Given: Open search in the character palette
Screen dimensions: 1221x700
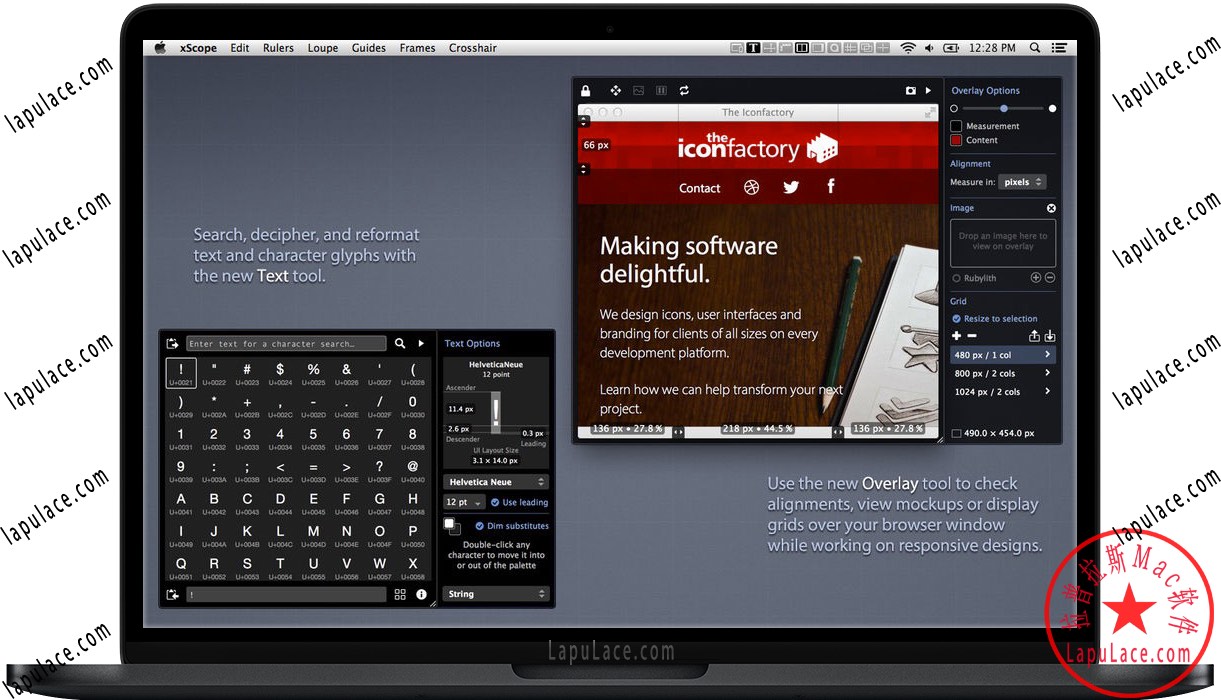Looking at the screenshot, I should 401,343.
